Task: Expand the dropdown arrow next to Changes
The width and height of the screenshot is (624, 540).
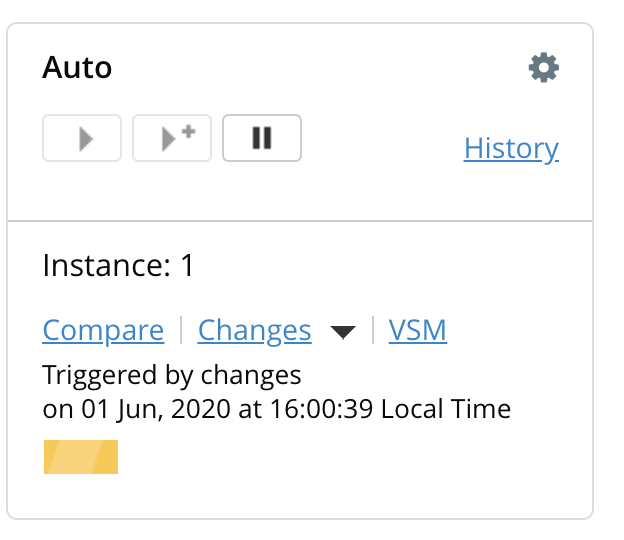Action: (343, 332)
